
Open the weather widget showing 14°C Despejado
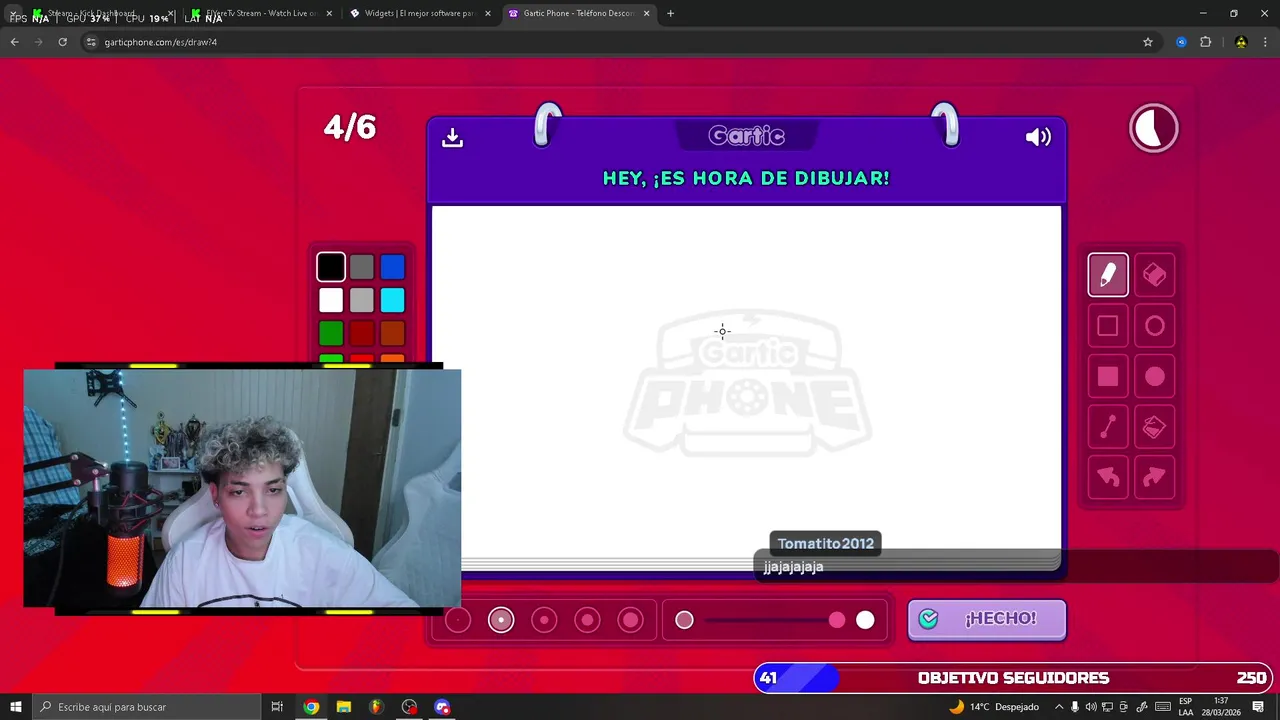pyautogui.click(x=994, y=707)
